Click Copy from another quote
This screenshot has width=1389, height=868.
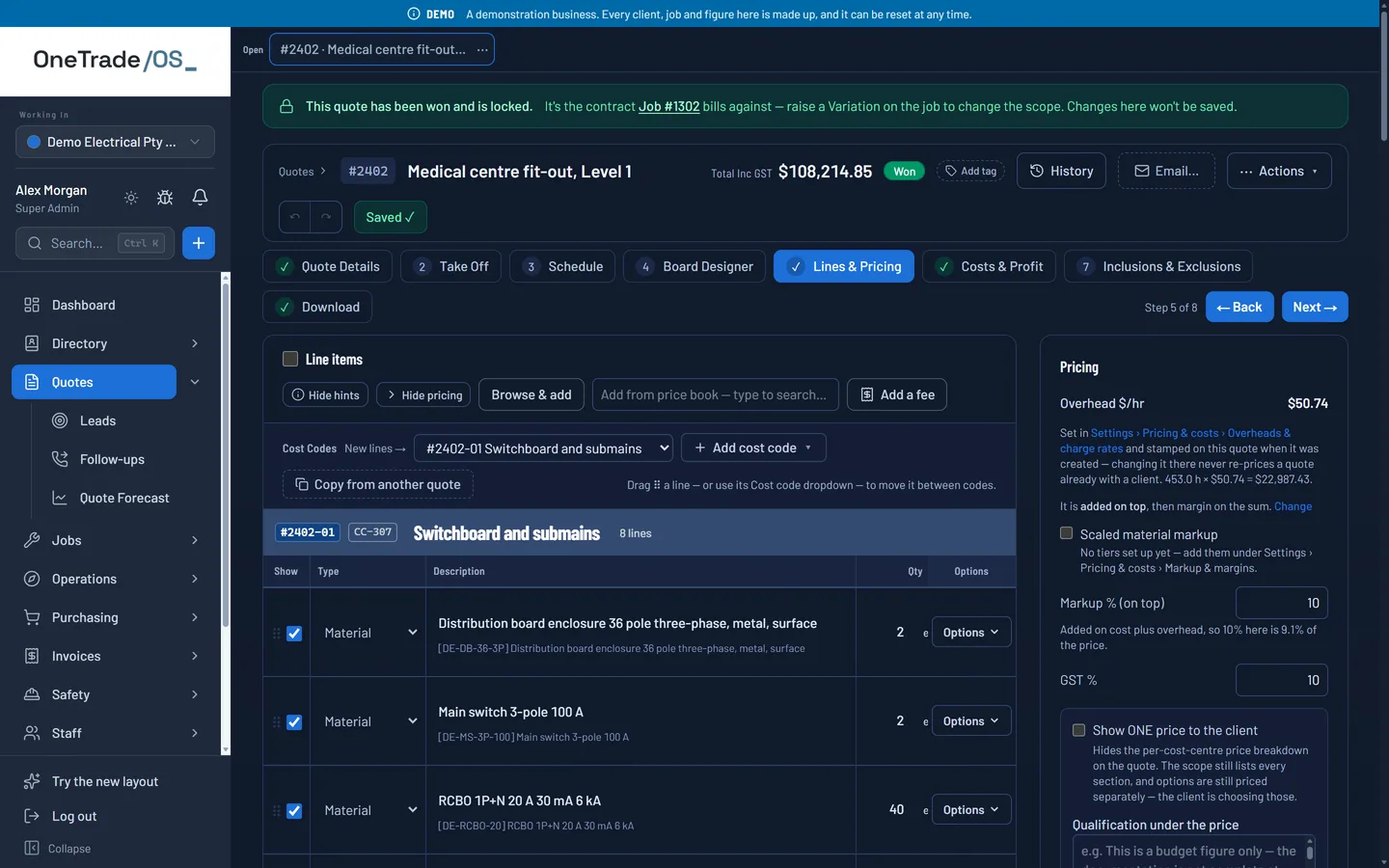pos(378,484)
